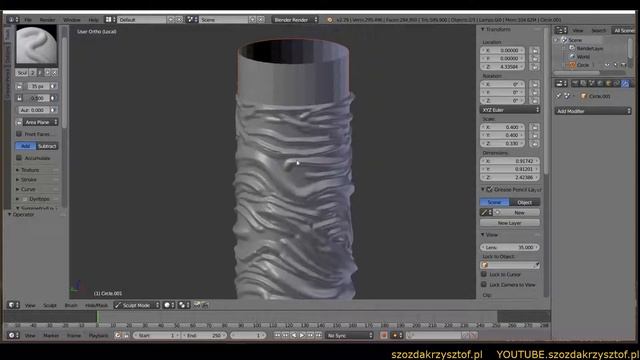Click the Circle object icon in outliner
Viewport: 640px width, 360px height.
coord(572,65)
